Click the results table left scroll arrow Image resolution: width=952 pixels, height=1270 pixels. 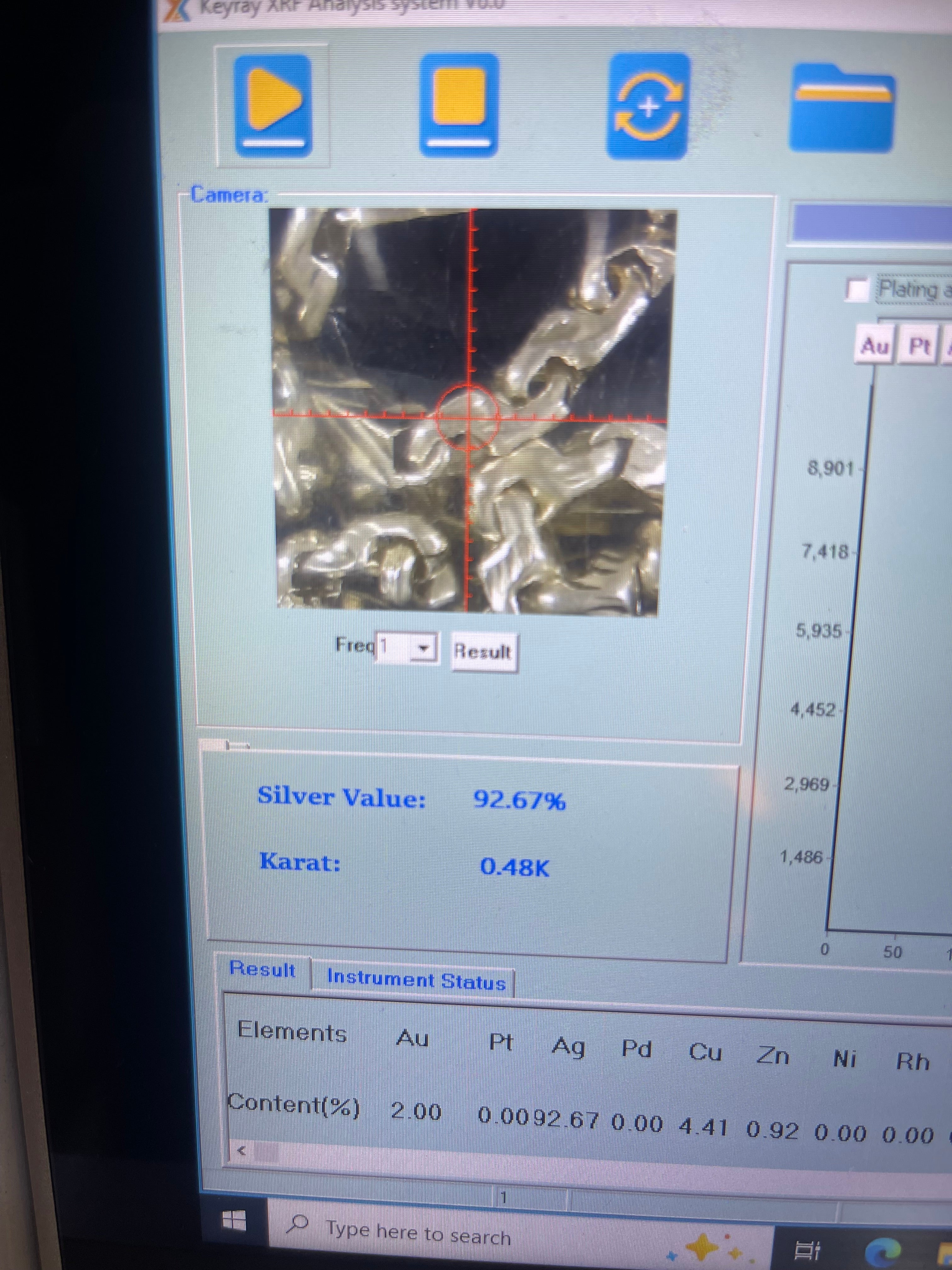[241, 1151]
